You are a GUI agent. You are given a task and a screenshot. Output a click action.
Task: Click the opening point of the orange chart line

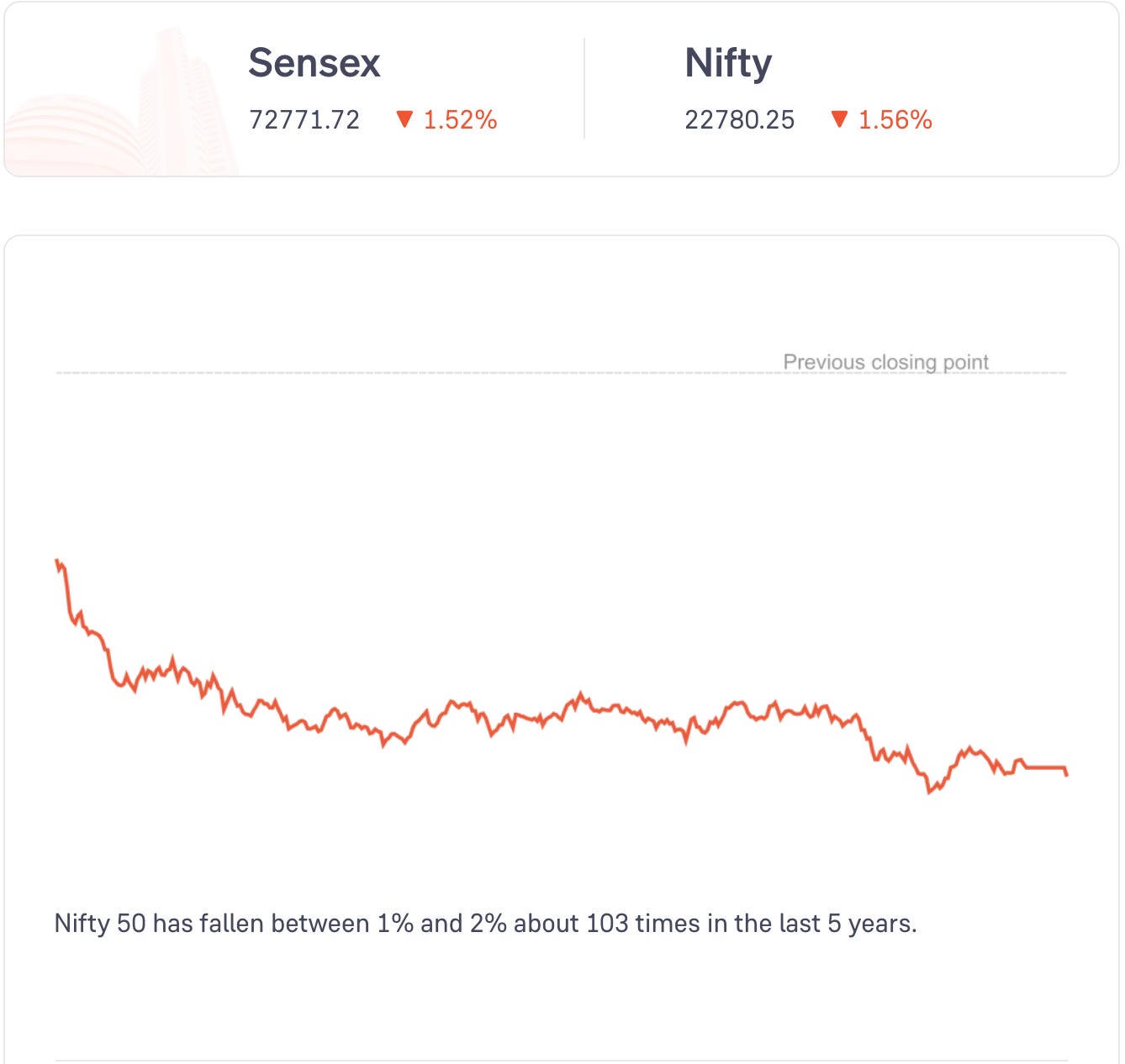click(56, 561)
